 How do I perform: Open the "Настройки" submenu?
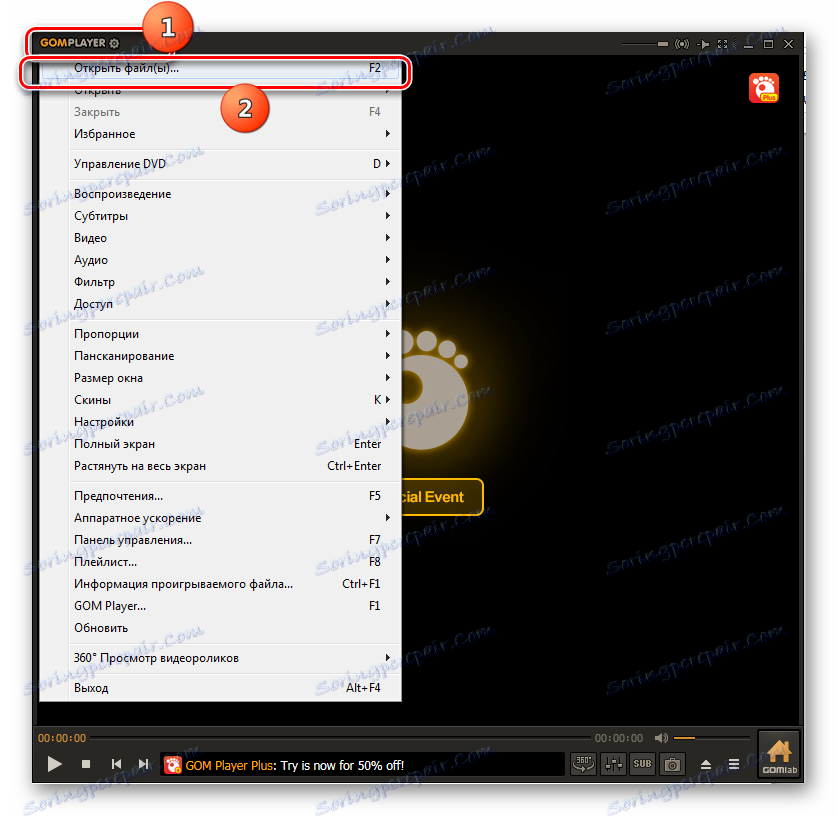coord(220,421)
